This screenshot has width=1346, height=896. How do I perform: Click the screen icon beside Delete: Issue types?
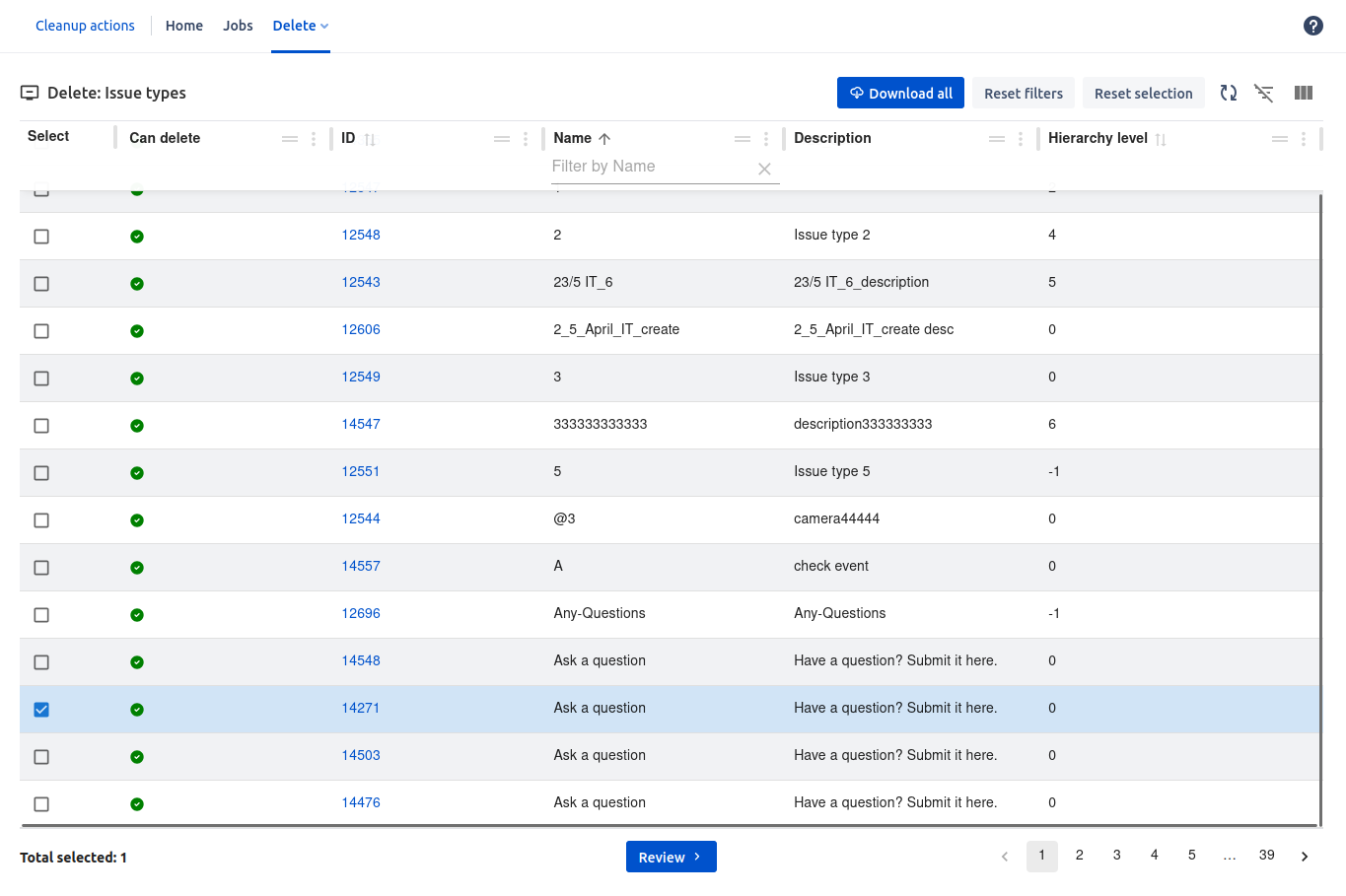coord(30,93)
